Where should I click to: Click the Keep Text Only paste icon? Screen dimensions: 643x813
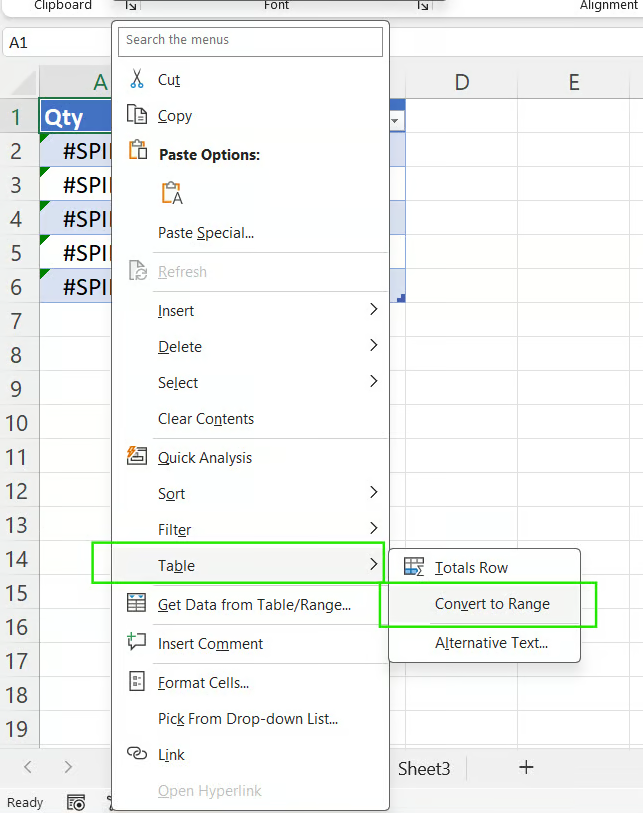(171, 193)
